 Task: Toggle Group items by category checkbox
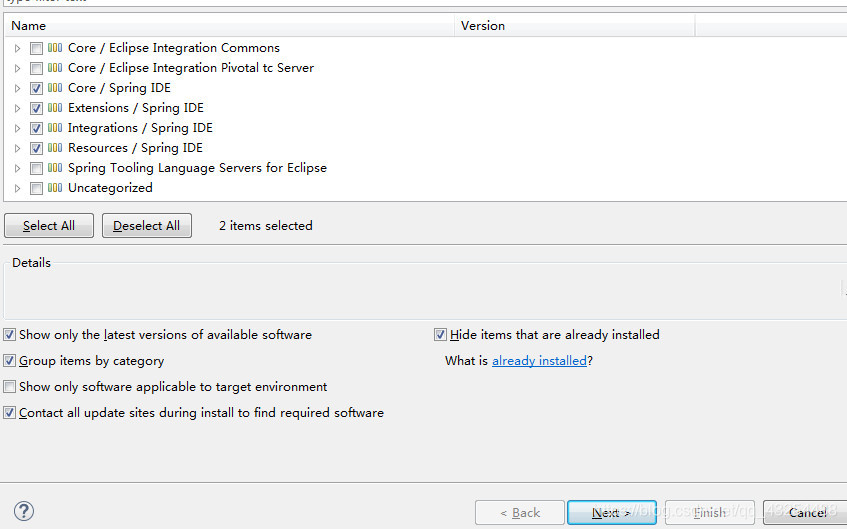pyautogui.click(x=9, y=361)
